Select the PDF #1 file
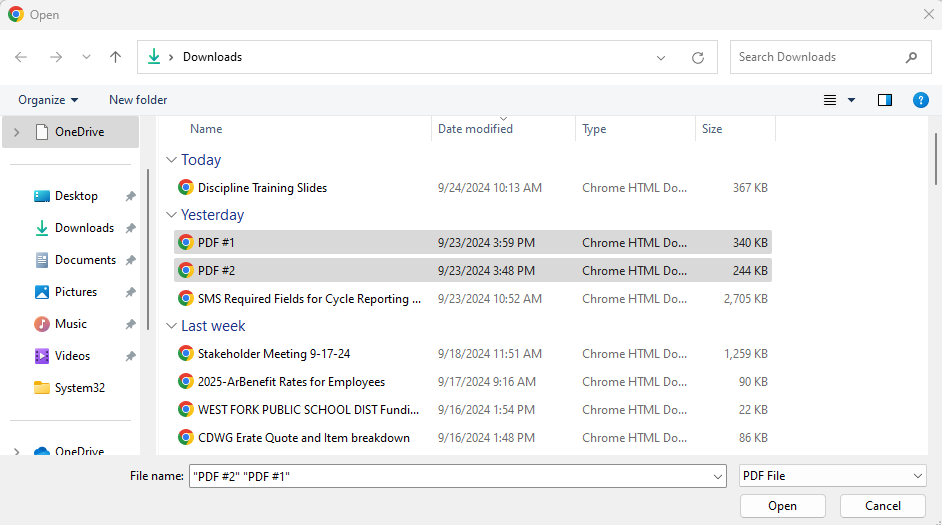 pos(473,243)
